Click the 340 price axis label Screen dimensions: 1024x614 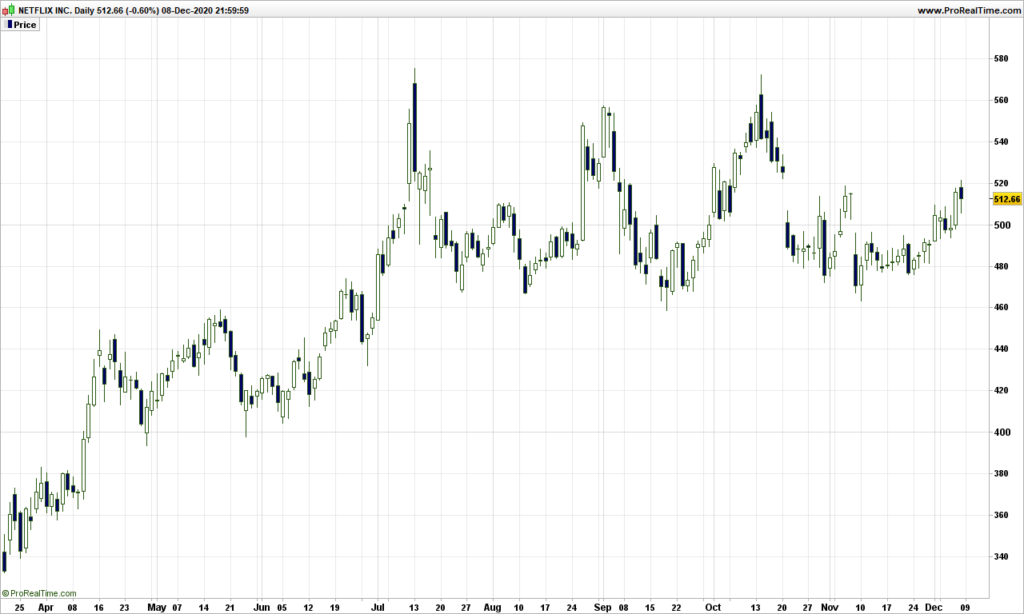coord(1001,557)
